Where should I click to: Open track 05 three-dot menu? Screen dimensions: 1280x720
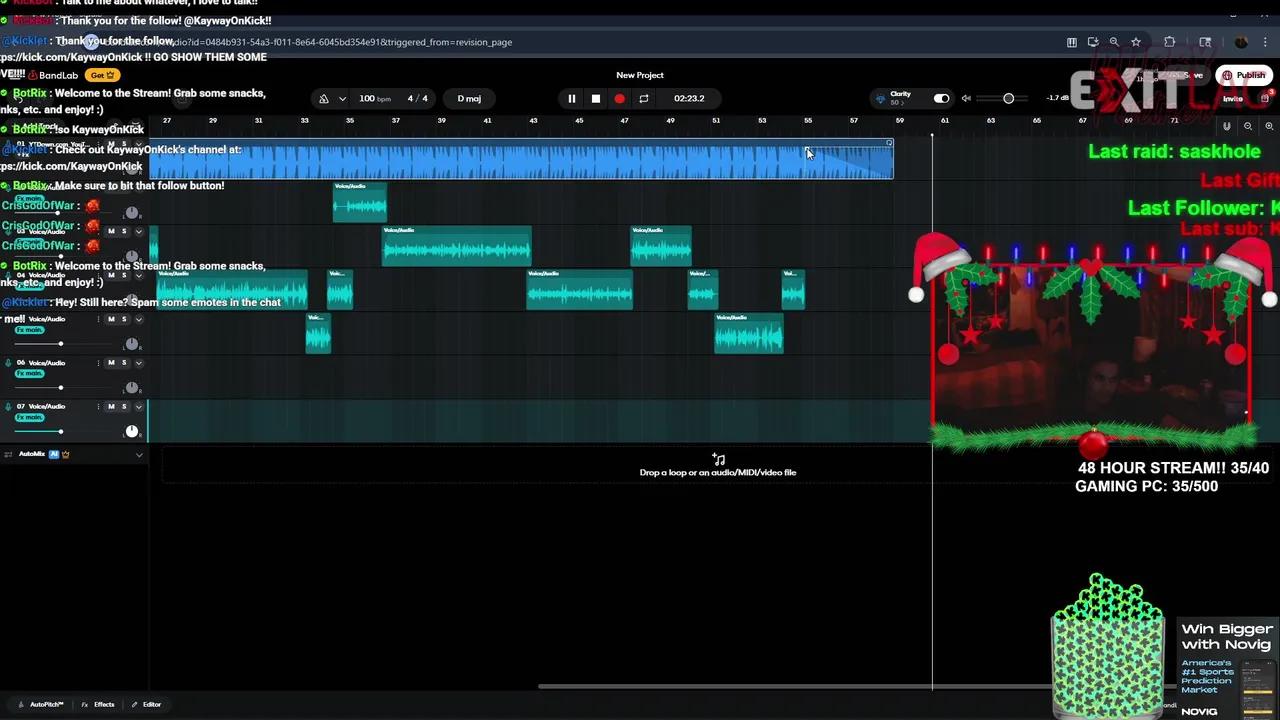[x=98, y=319]
